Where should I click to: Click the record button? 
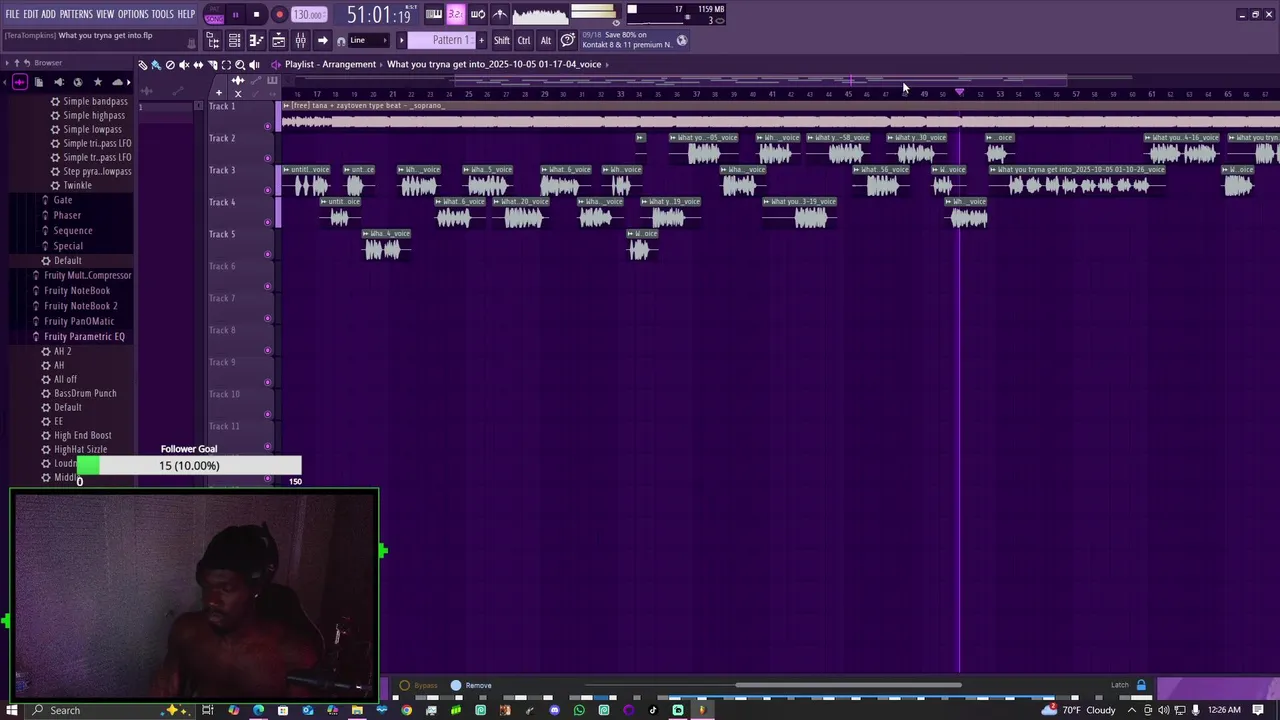279,15
